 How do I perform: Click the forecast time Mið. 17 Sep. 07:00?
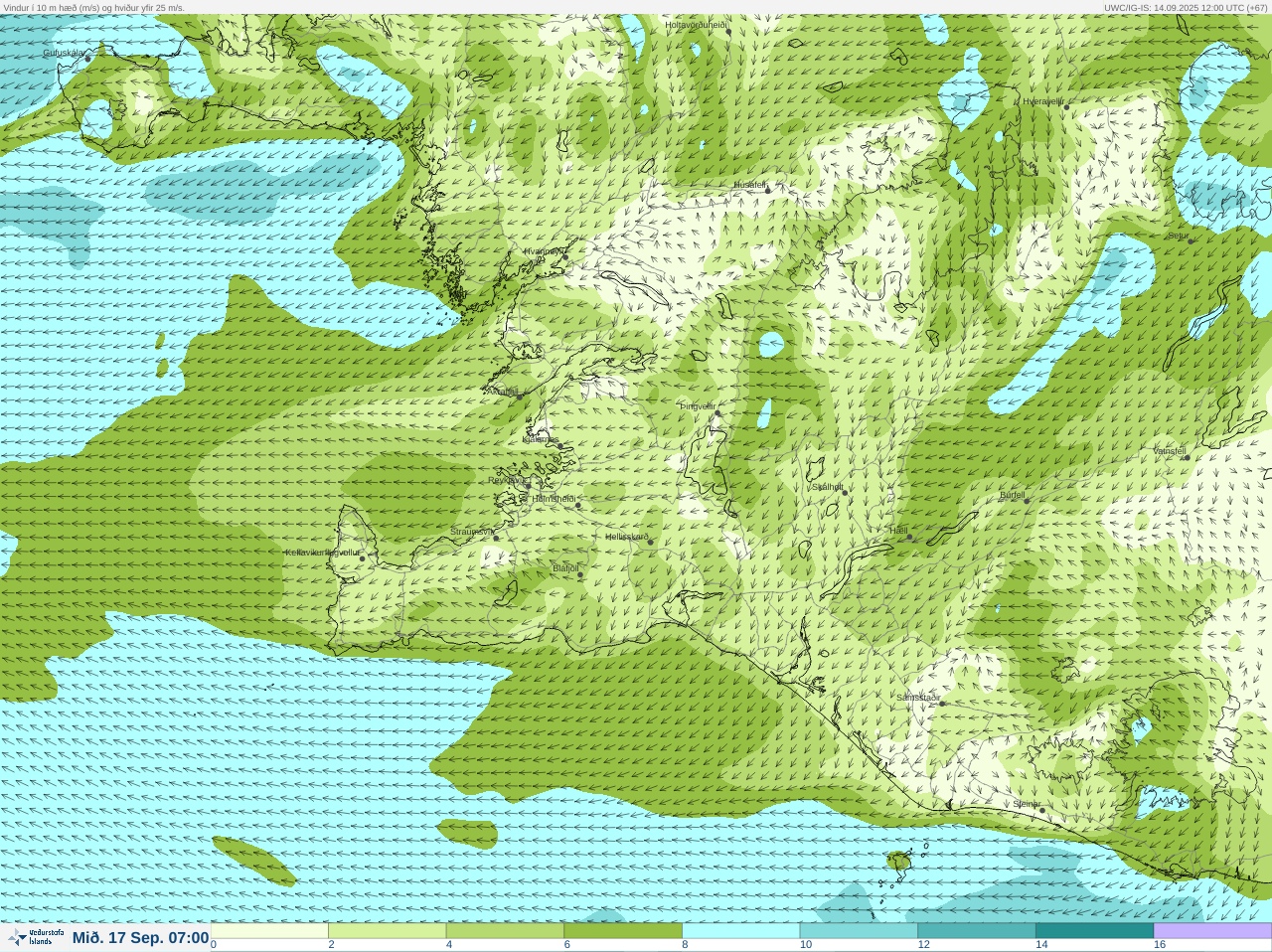click(140, 938)
